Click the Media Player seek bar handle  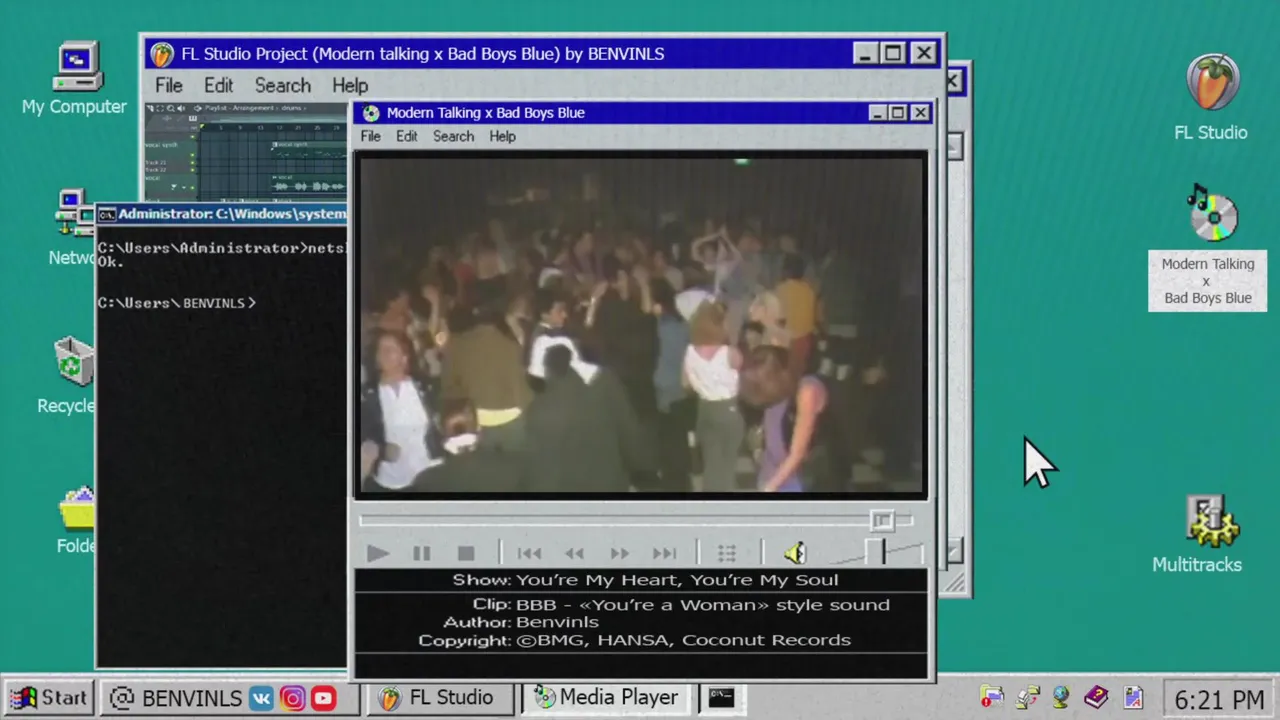(x=881, y=520)
